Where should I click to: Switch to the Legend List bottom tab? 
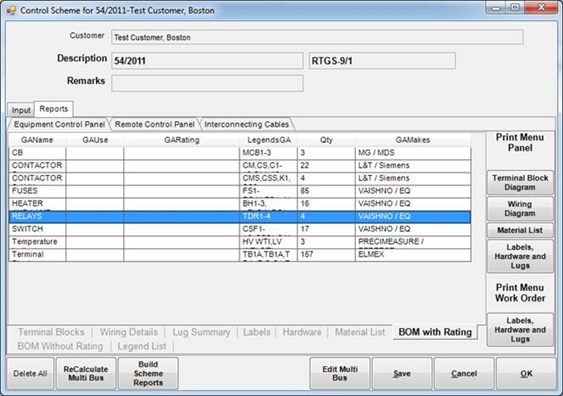pos(142,346)
